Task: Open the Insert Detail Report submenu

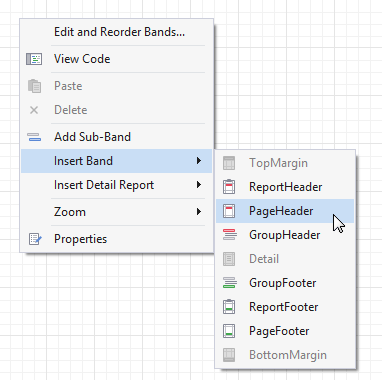Action: [117, 185]
